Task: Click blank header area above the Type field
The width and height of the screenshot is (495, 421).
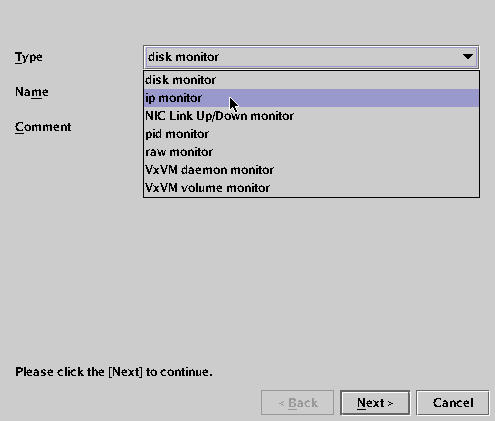Action: coord(247,20)
